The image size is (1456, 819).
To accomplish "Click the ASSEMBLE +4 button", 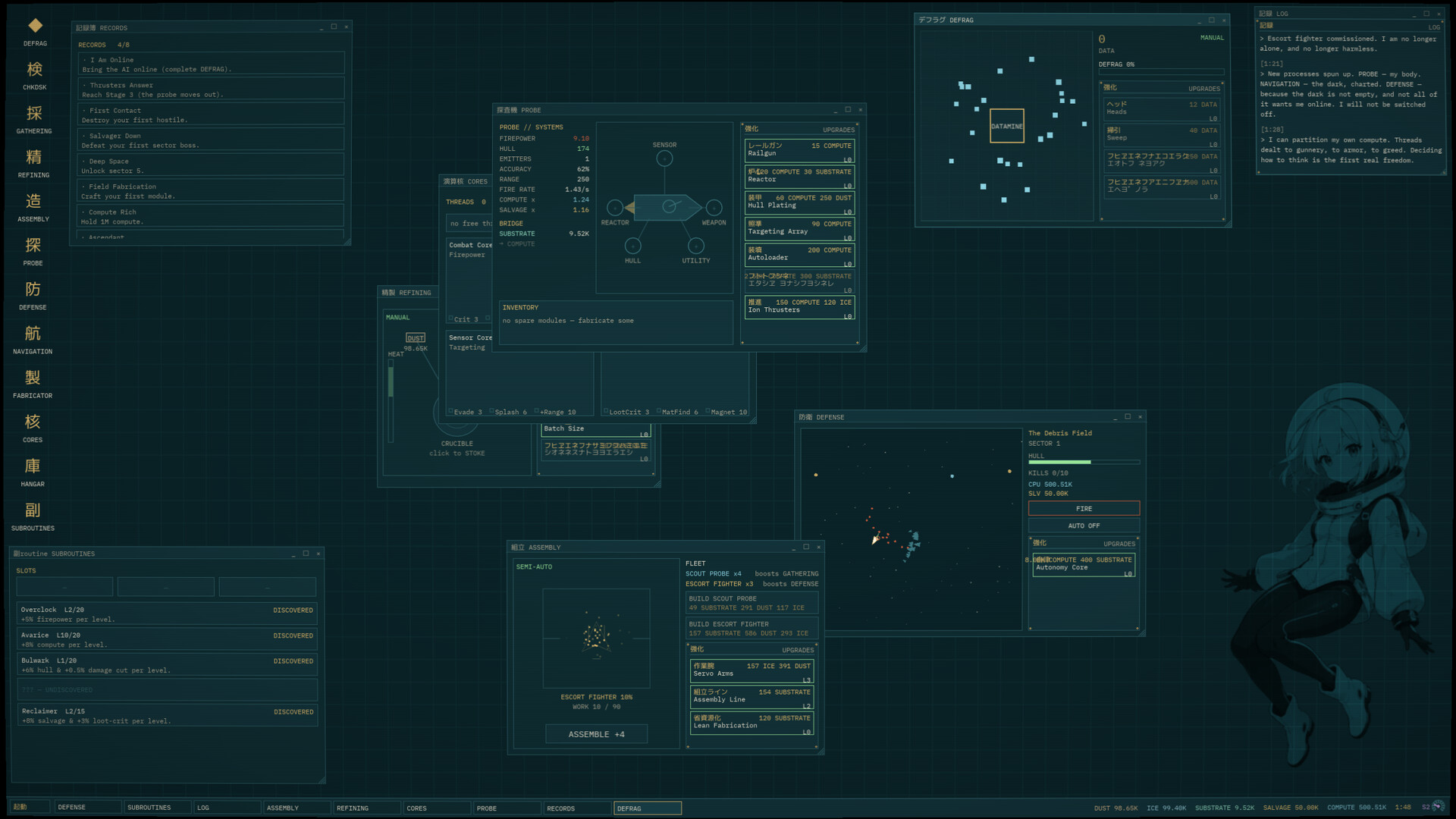I will (x=597, y=734).
